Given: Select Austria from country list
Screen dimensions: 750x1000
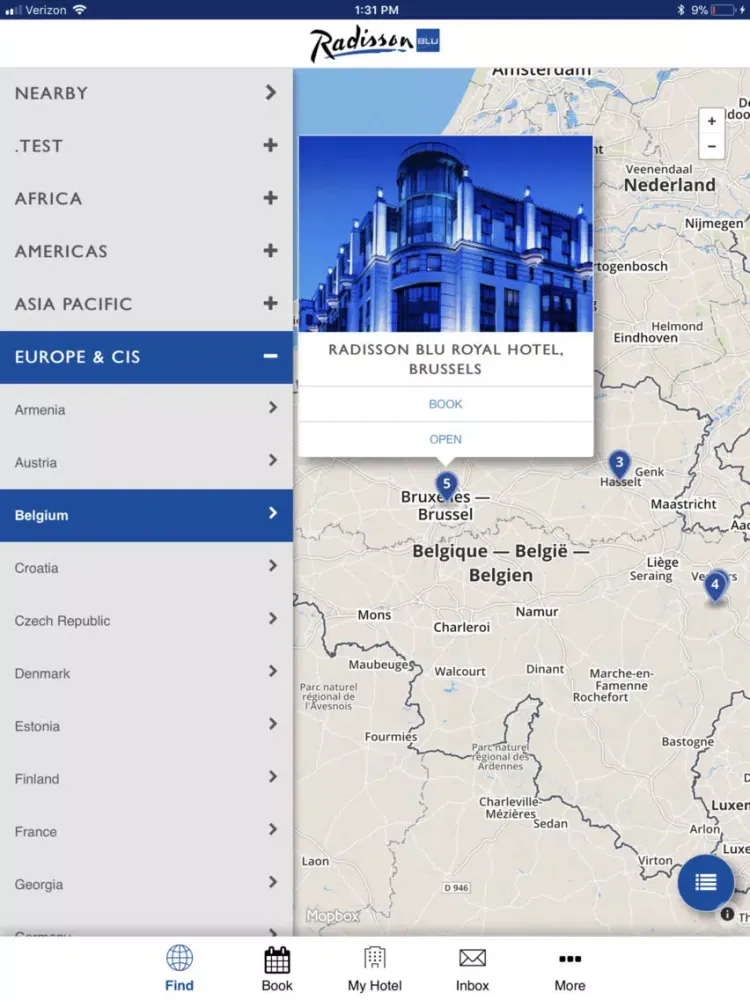Looking at the screenshot, I should pos(146,462).
